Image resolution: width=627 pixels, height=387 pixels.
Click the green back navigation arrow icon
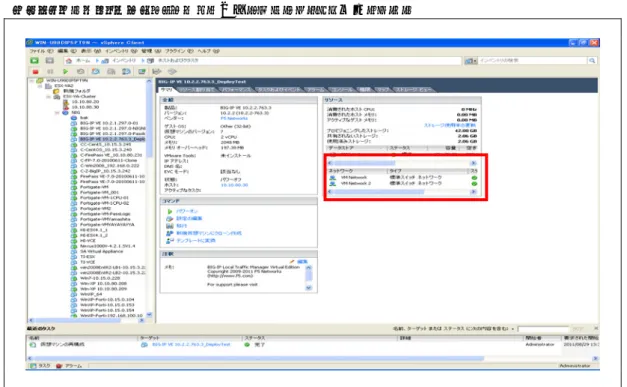(35, 60)
